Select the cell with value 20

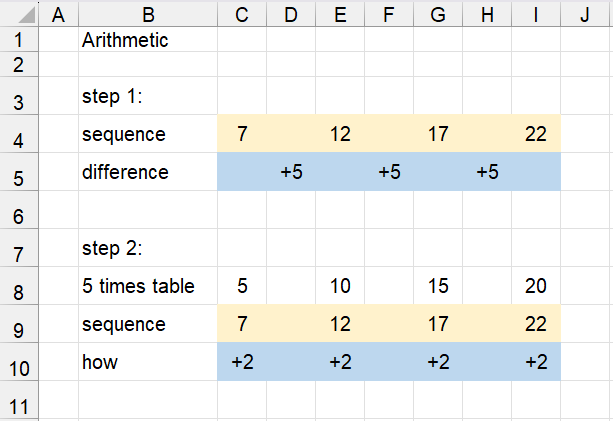[536, 286]
